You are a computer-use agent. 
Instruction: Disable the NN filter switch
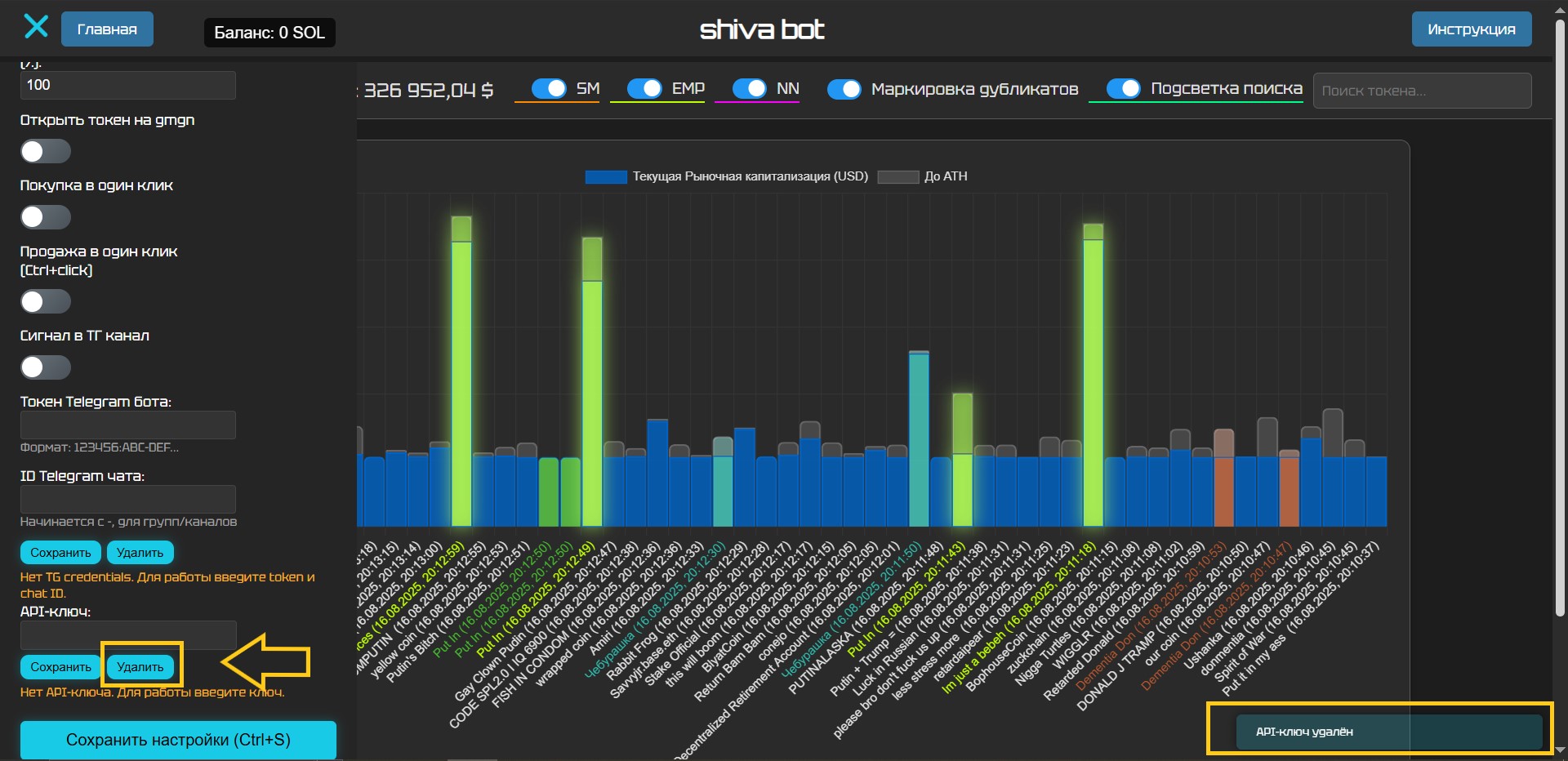pos(750,89)
